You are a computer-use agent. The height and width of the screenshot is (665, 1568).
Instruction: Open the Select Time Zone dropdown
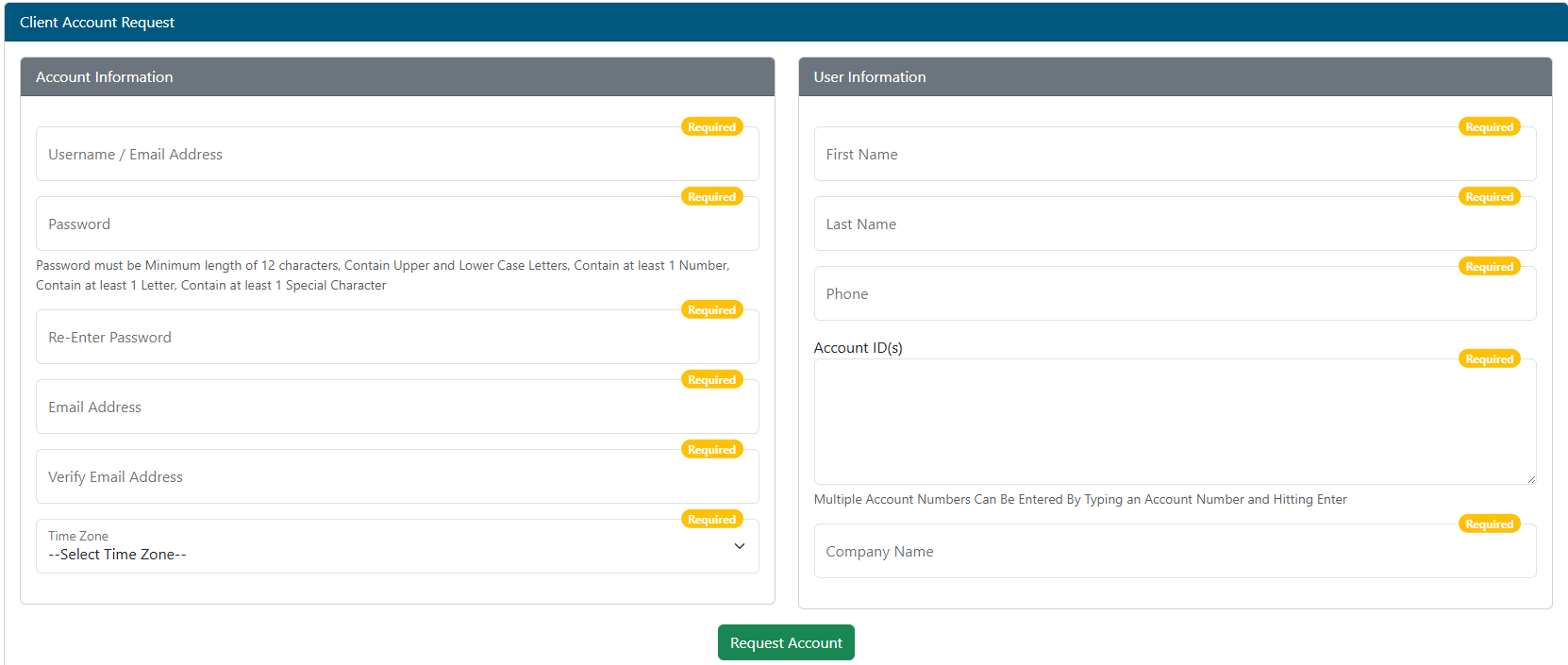click(x=396, y=547)
